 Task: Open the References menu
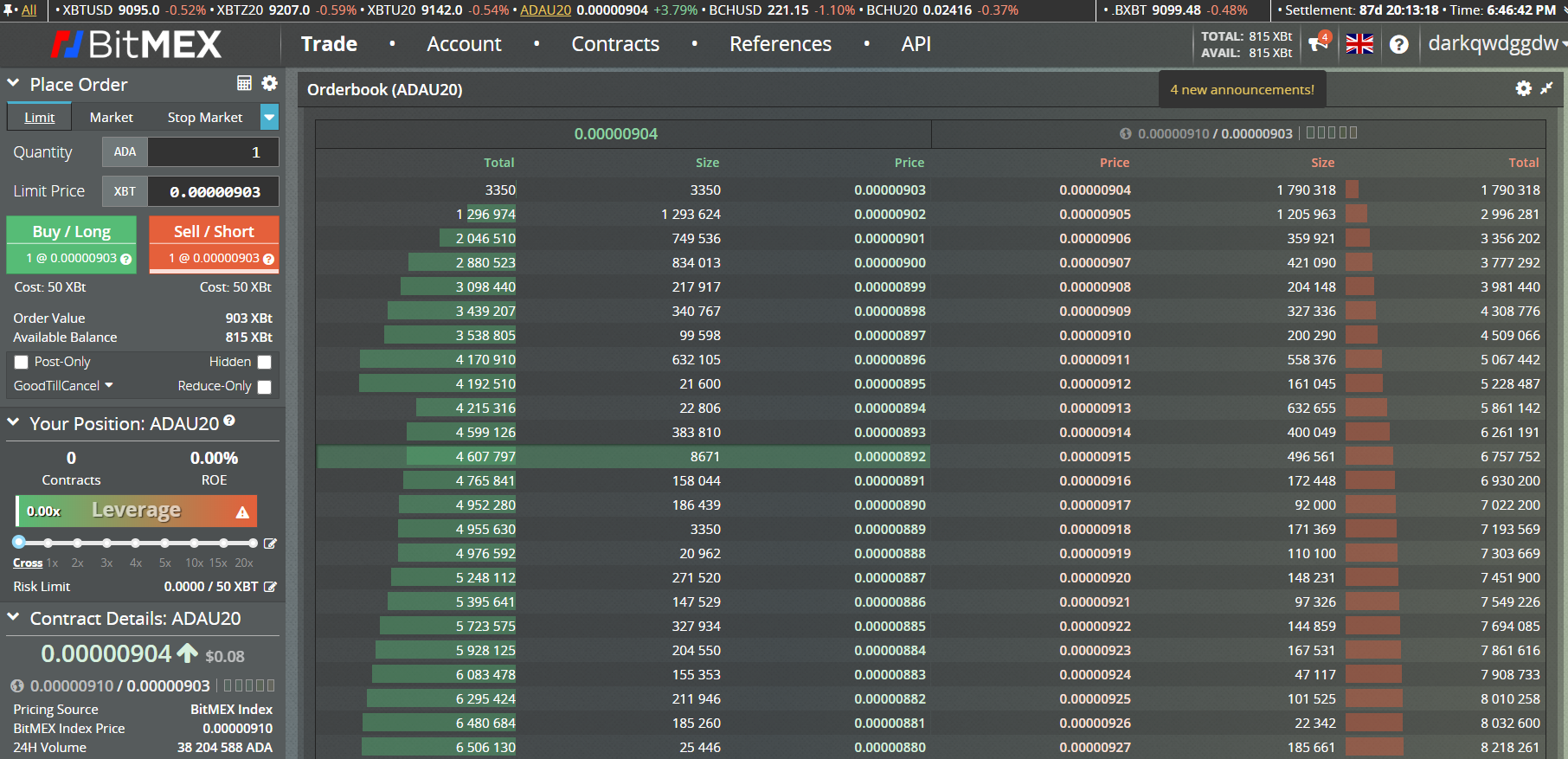click(x=781, y=43)
